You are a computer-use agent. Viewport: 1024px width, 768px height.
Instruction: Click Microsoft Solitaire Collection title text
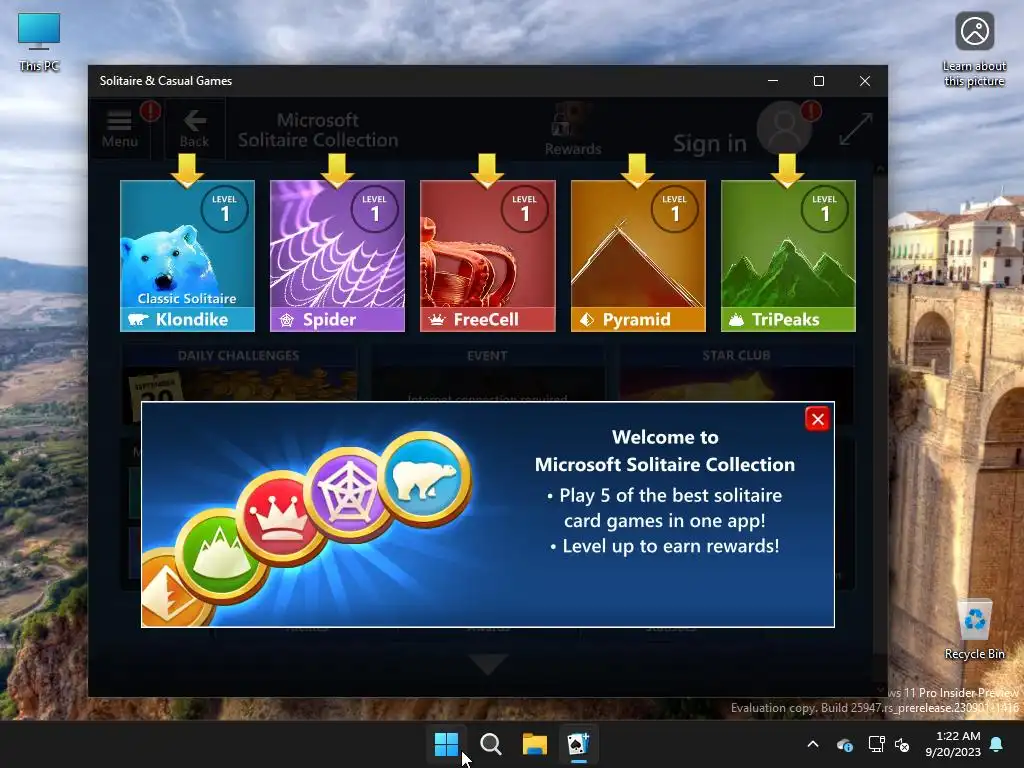click(x=318, y=130)
